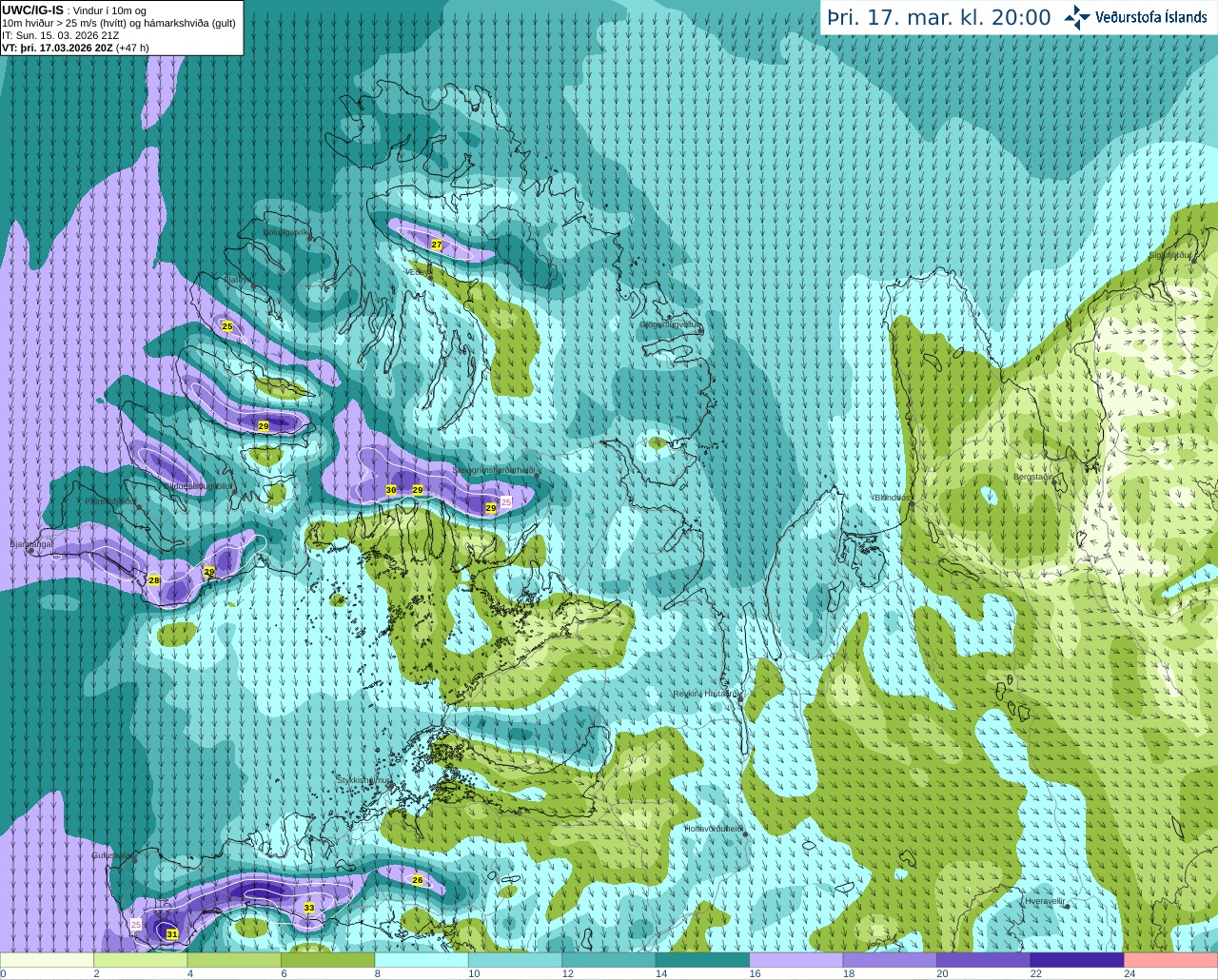Click the yellow 27 gust marker above Æðey

pos(437,245)
